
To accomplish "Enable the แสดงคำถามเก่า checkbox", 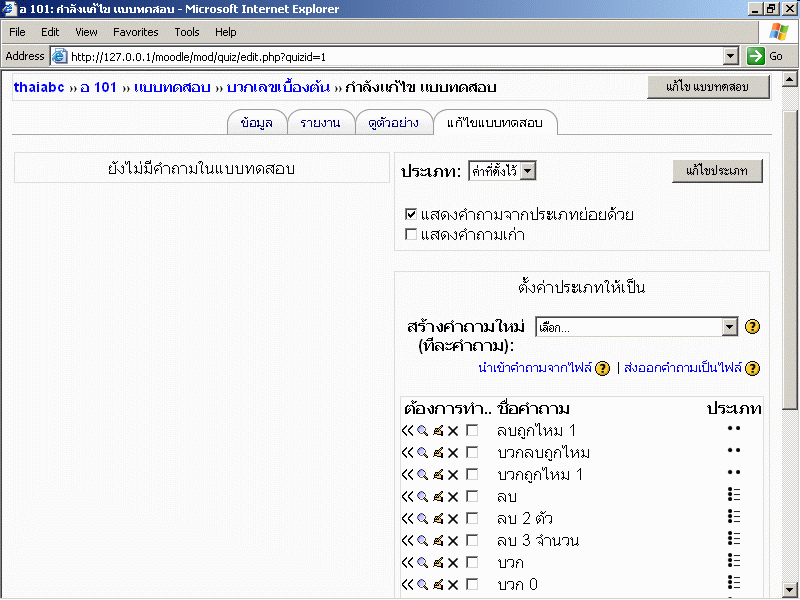I will pyautogui.click(x=410, y=234).
